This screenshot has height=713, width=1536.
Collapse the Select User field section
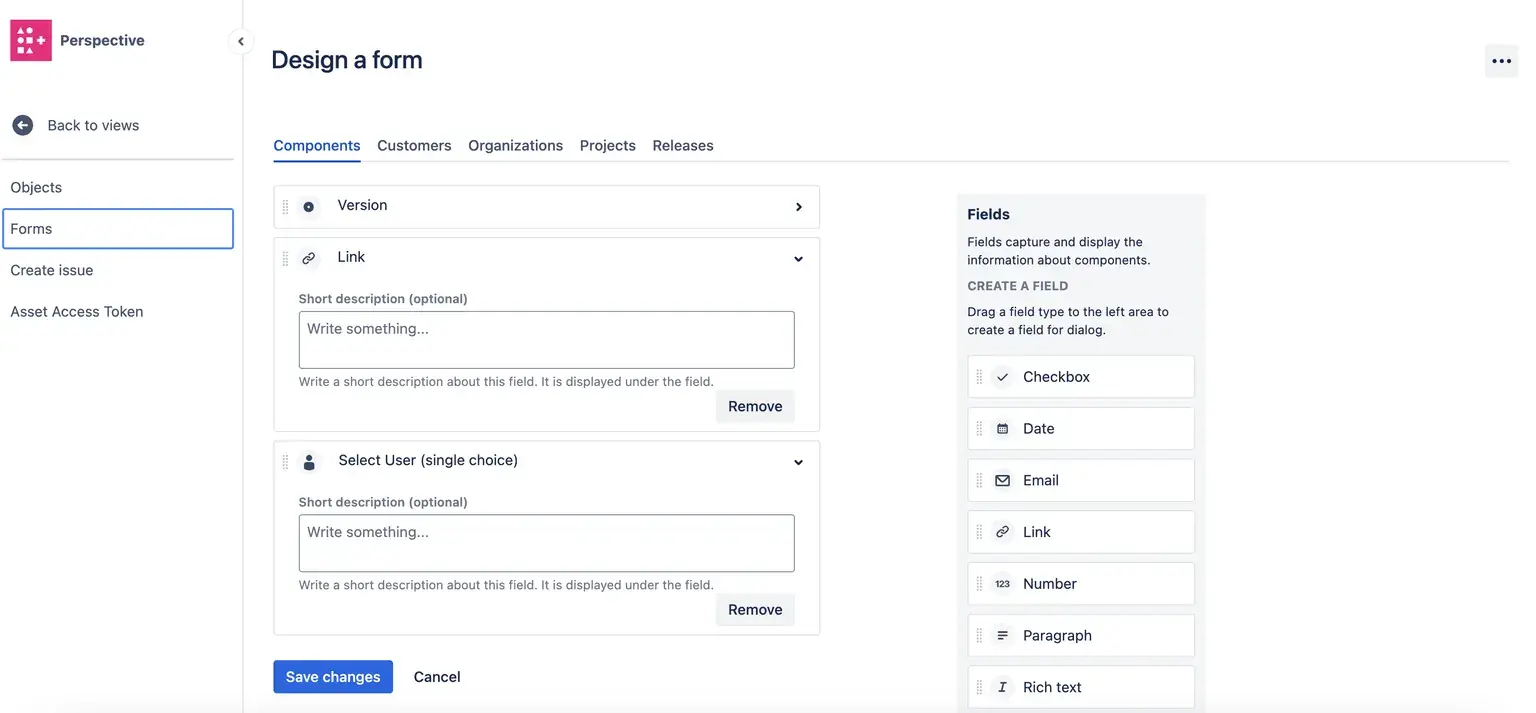click(x=798, y=463)
